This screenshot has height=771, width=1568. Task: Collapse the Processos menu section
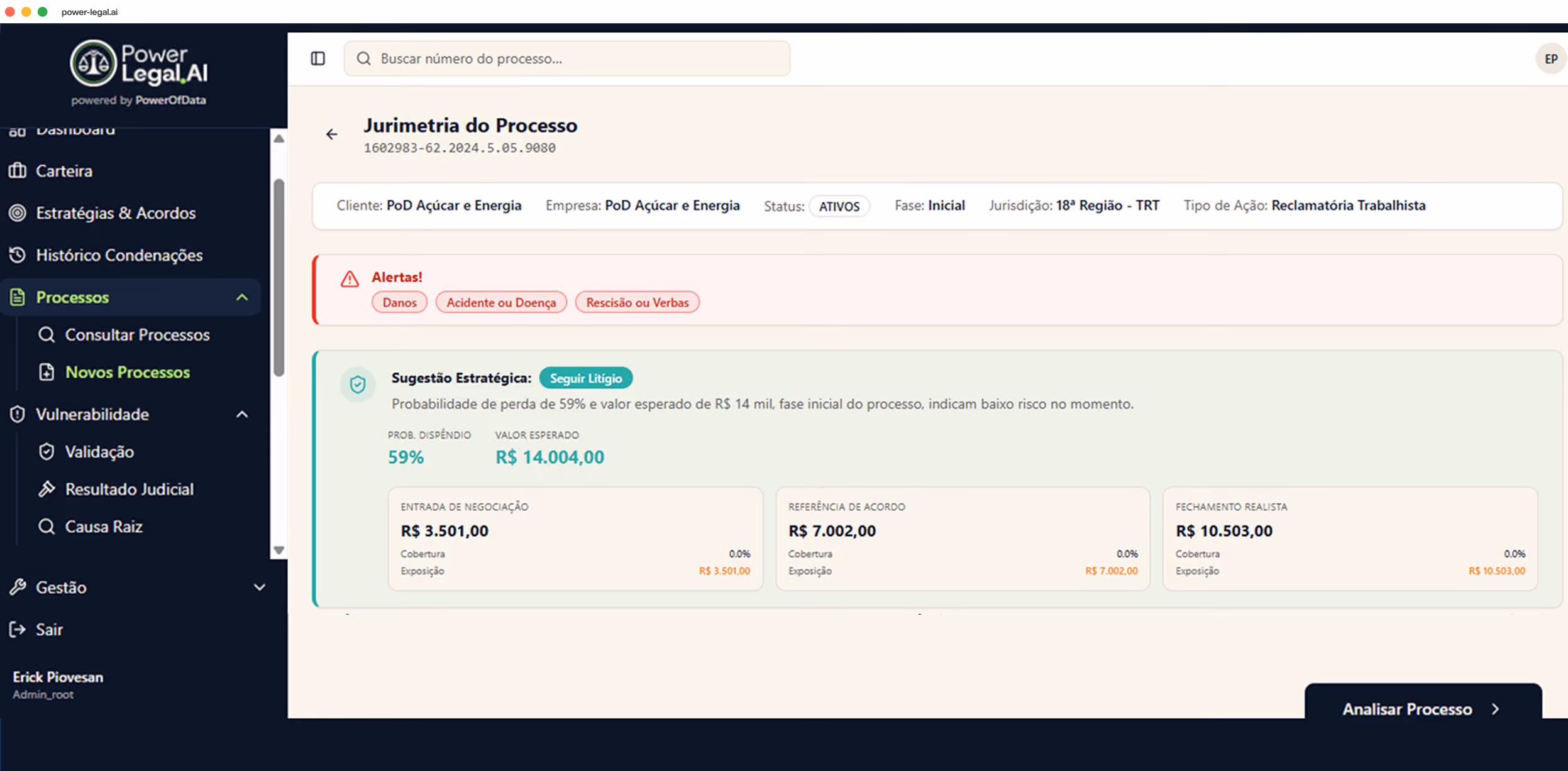[x=242, y=297]
